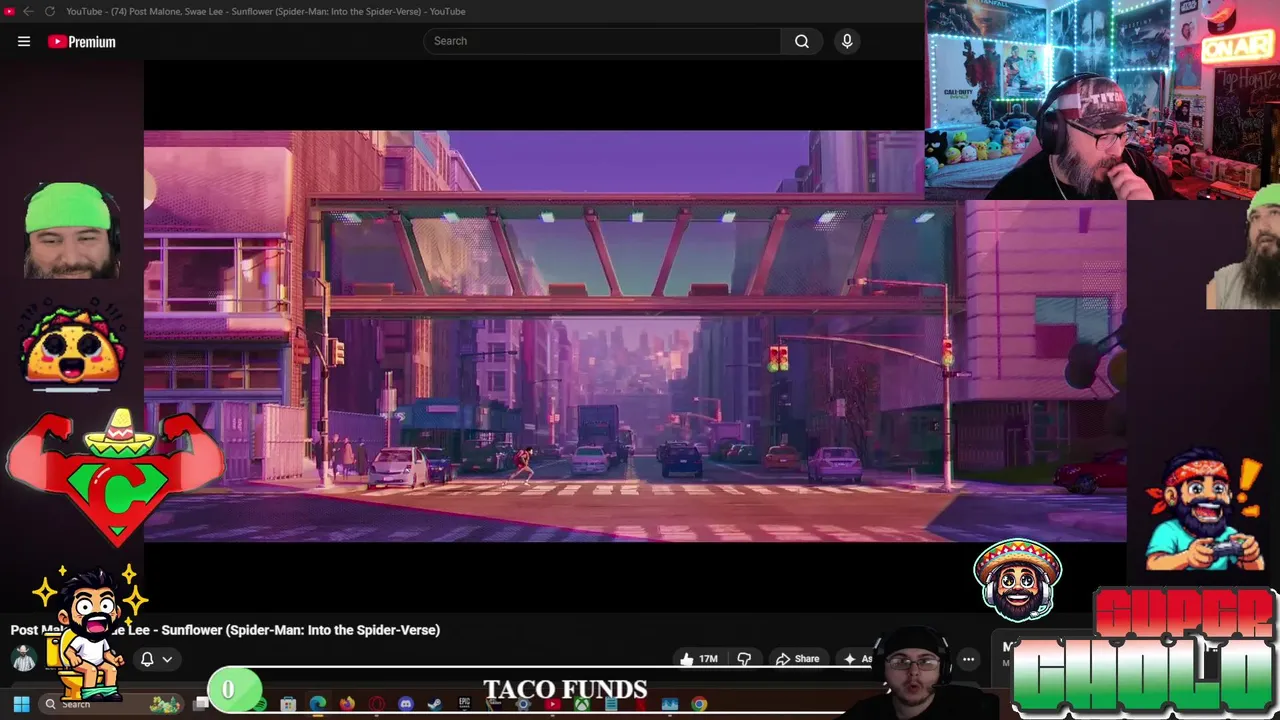1280x720 pixels.
Task: Click the Windows taskbar search box
Action: (111, 704)
